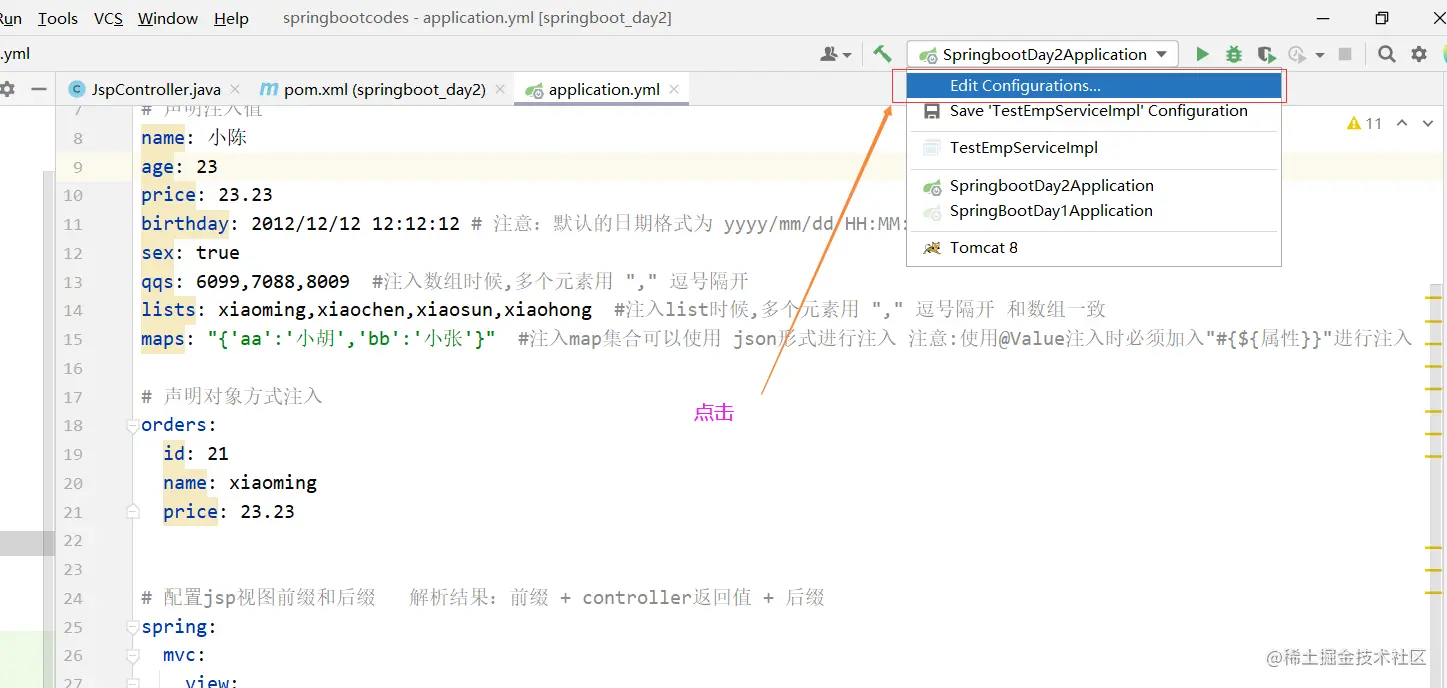1447x688 pixels.
Task: Click 'name: xiaoming' under orders
Action: 240,483
